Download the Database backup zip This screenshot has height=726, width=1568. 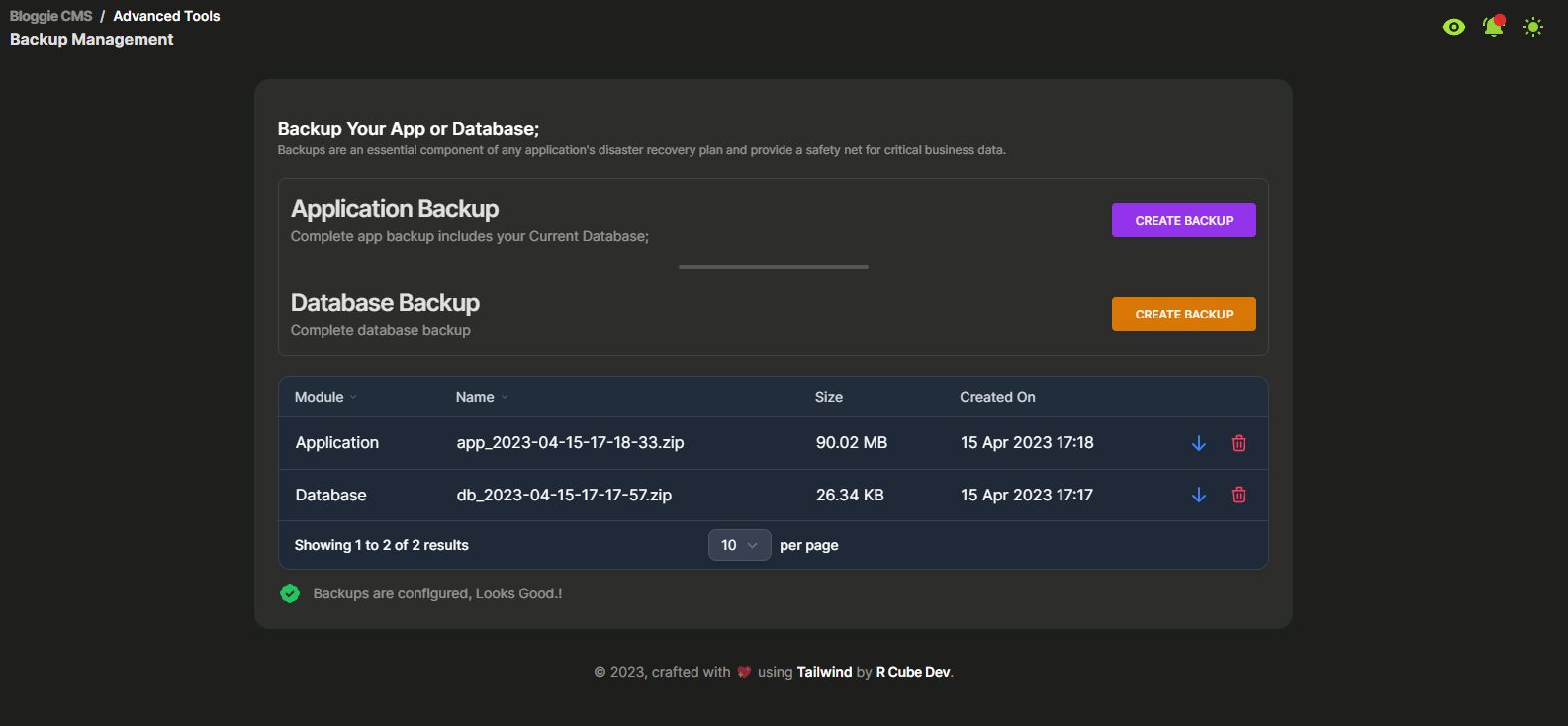pyautogui.click(x=1198, y=495)
